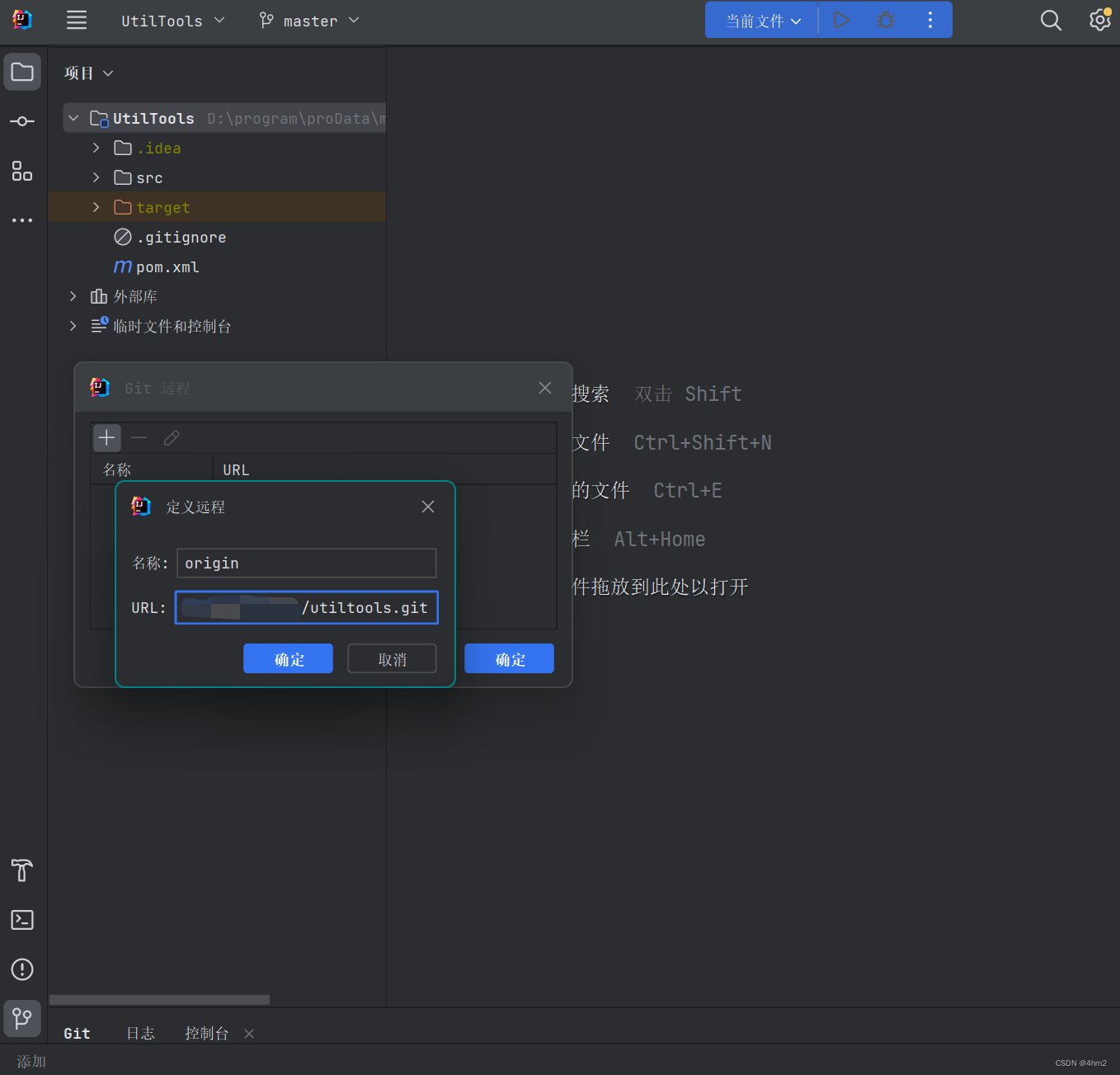Confirm the Define Remote dialog
Viewport: 1120px width, 1075px height.
point(288,658)
